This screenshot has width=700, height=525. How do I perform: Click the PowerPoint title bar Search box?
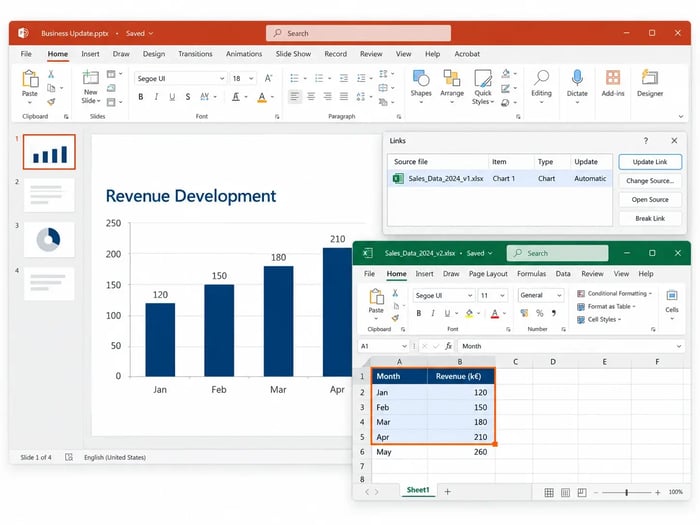[358, 33]
